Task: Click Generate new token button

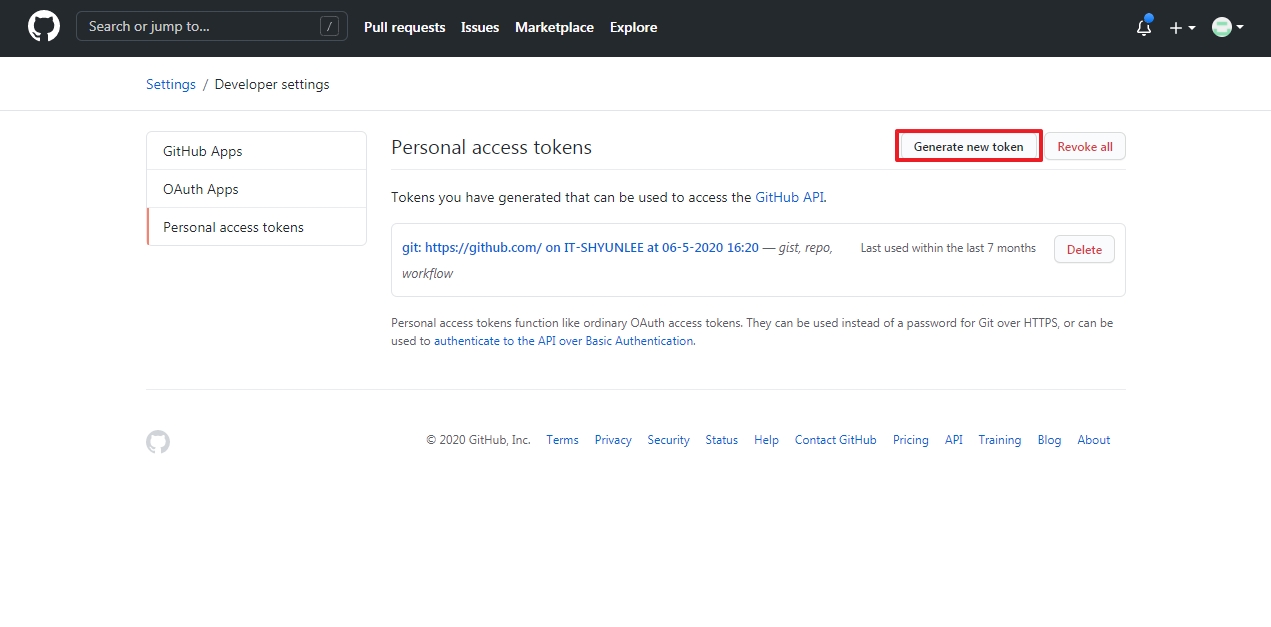Action: (968, 146)
